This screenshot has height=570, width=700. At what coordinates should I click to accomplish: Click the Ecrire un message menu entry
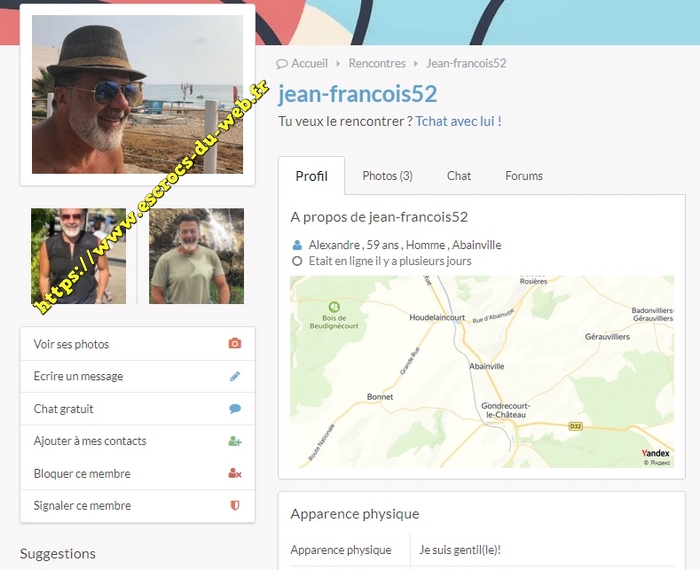tap(79, 376)
